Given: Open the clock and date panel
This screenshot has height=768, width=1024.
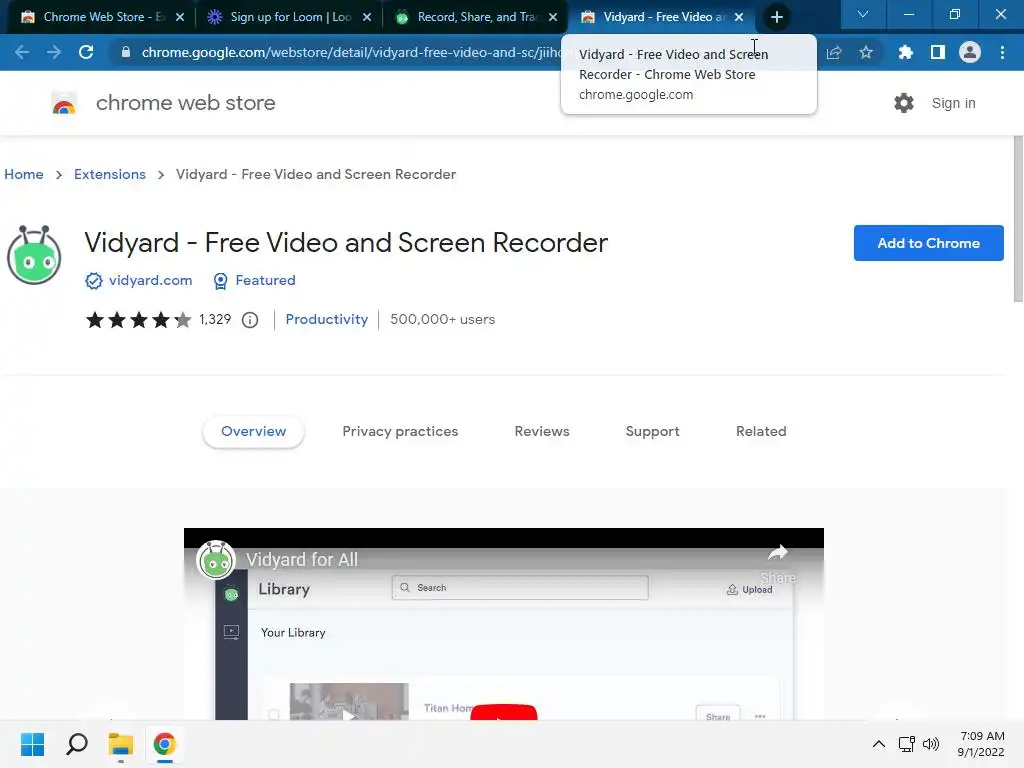Looking at the screenshot, I should (981, 744).
